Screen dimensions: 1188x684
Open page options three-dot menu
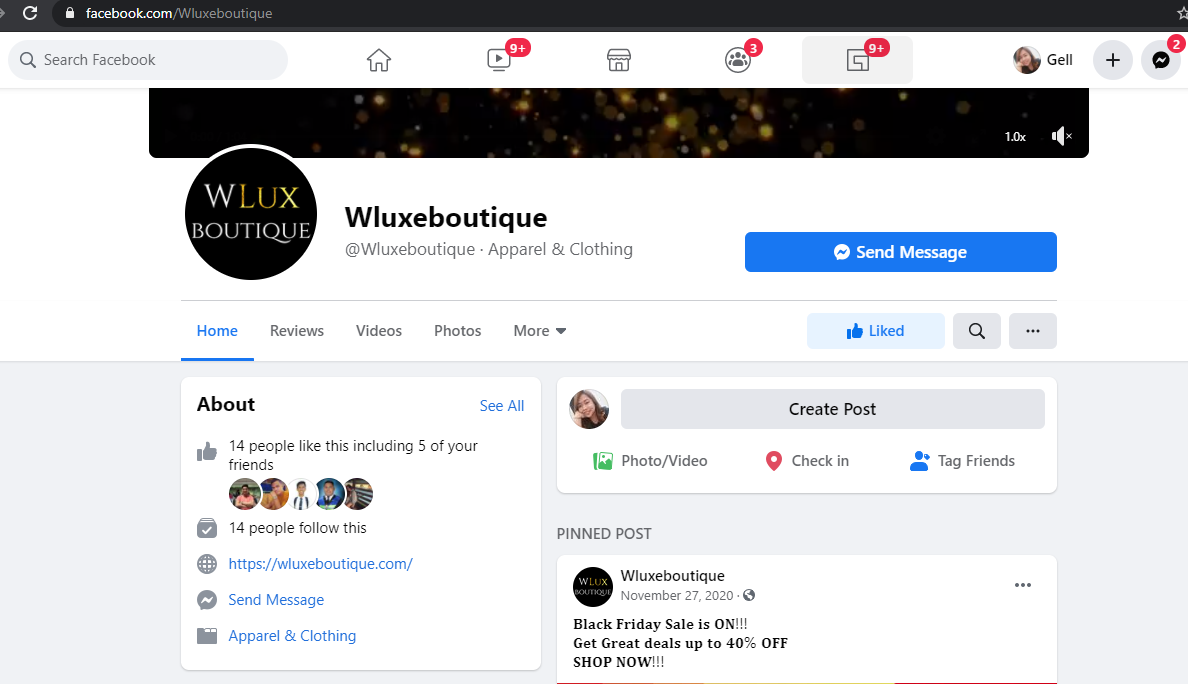click(1033, 331)
